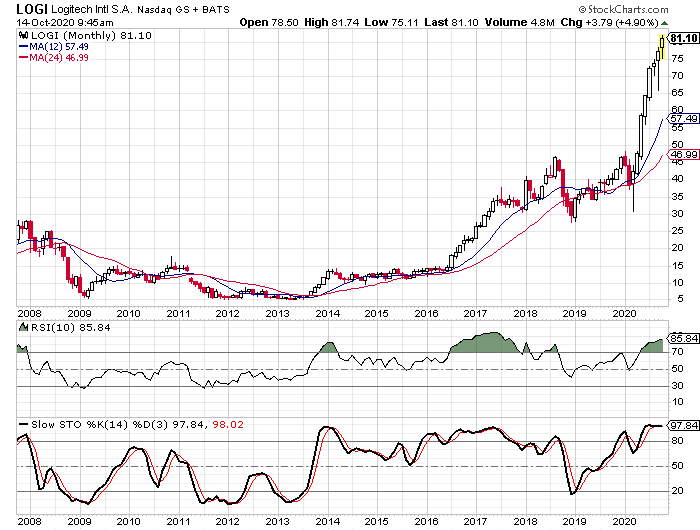Click the blue 57.49 tag on right axis
This screenshot has height=530, width=700.
pos(683,119)
